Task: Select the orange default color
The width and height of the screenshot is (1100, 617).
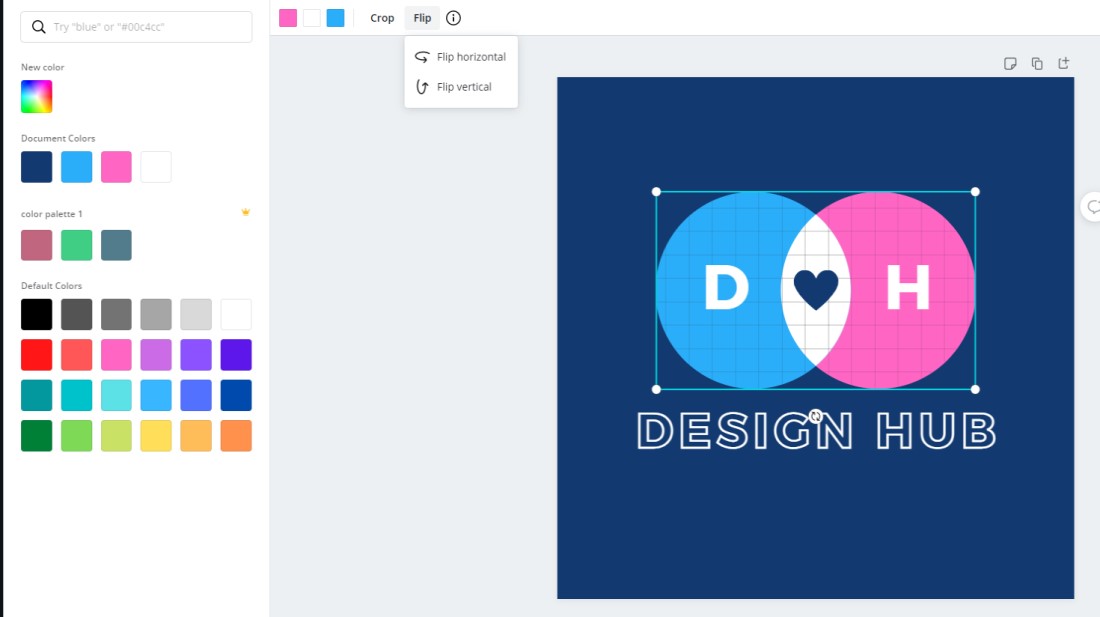Action: coord(236,436)
